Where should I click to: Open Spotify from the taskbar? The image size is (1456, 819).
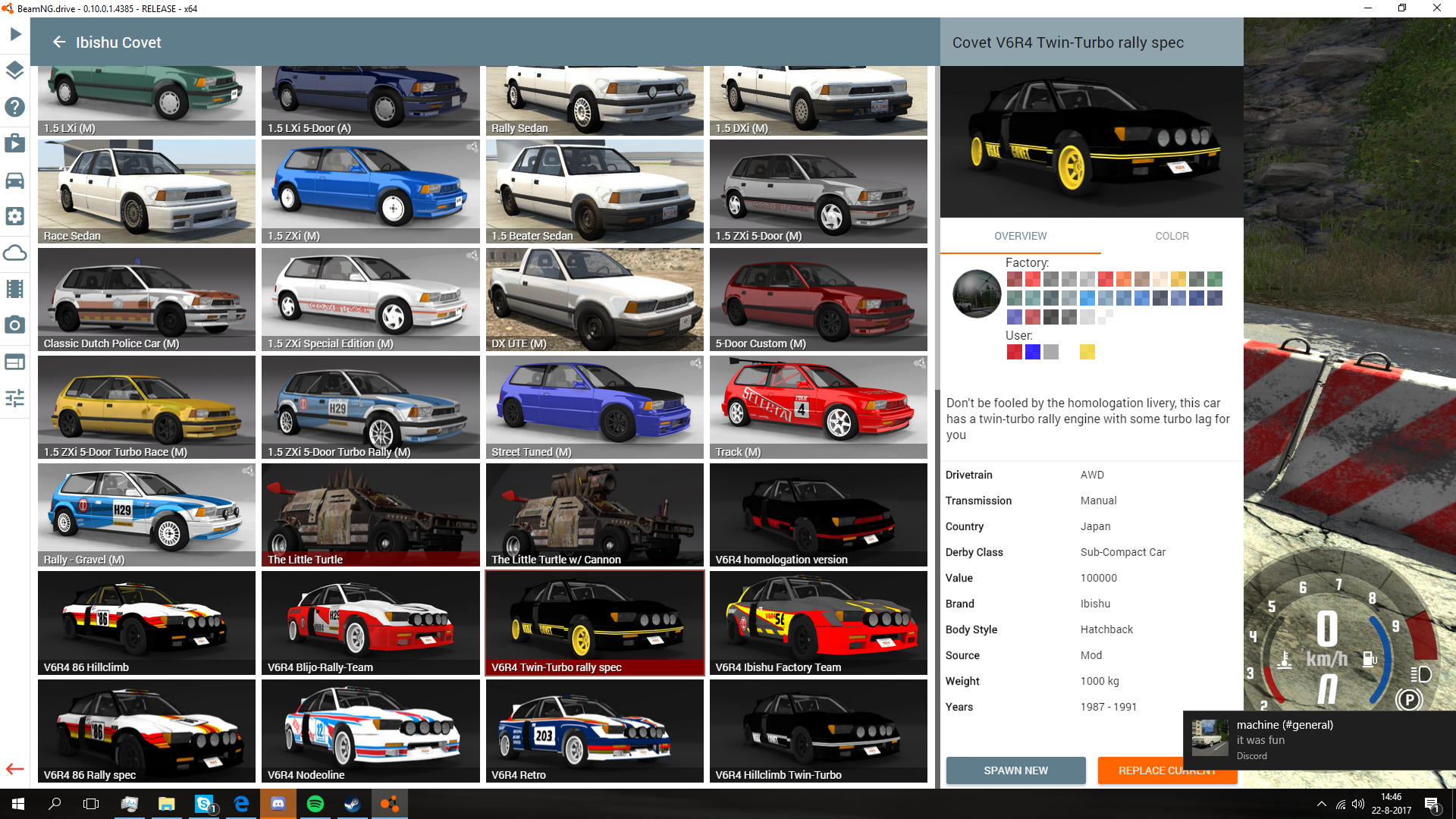(x=315, y=804)
